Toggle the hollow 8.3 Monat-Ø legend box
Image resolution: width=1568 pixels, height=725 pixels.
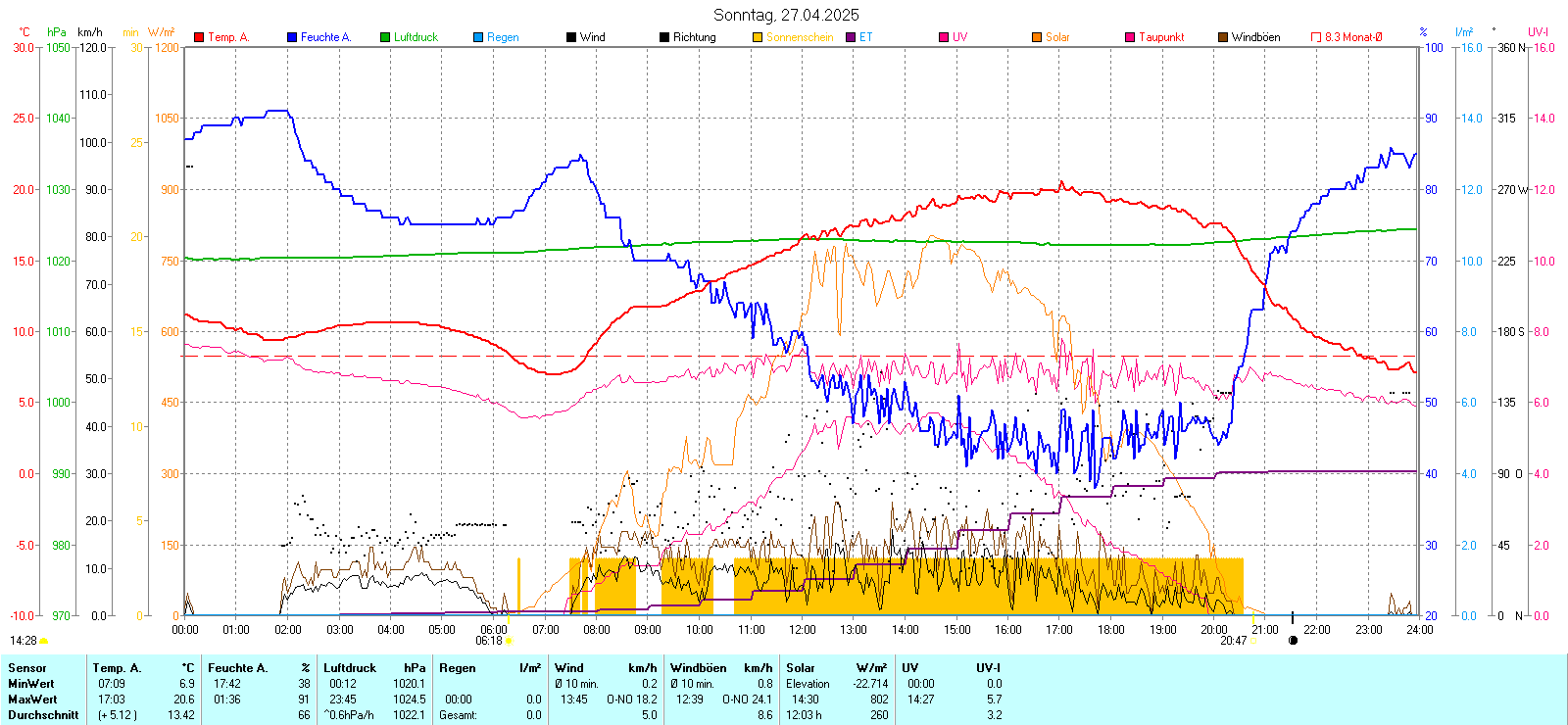[x=1316, y=37]
